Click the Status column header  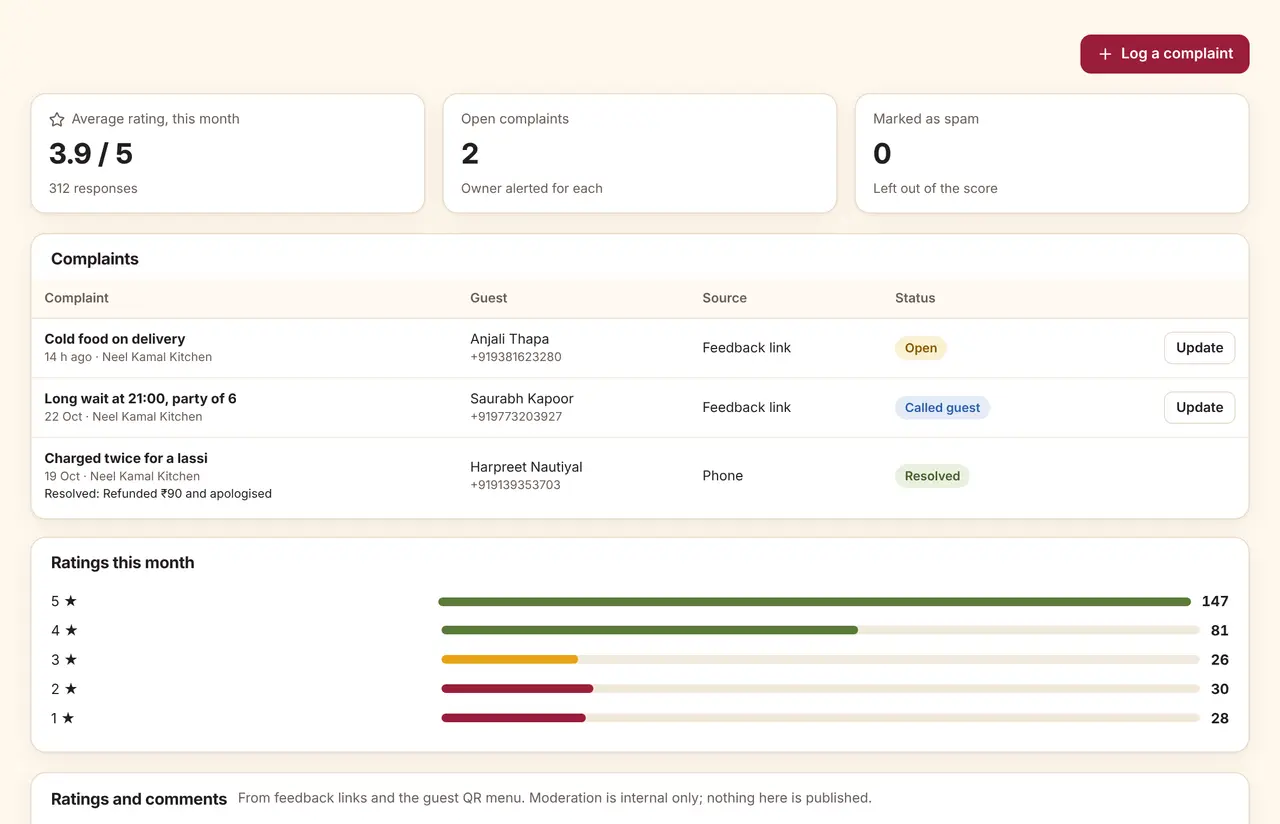[x=915, y=298]
